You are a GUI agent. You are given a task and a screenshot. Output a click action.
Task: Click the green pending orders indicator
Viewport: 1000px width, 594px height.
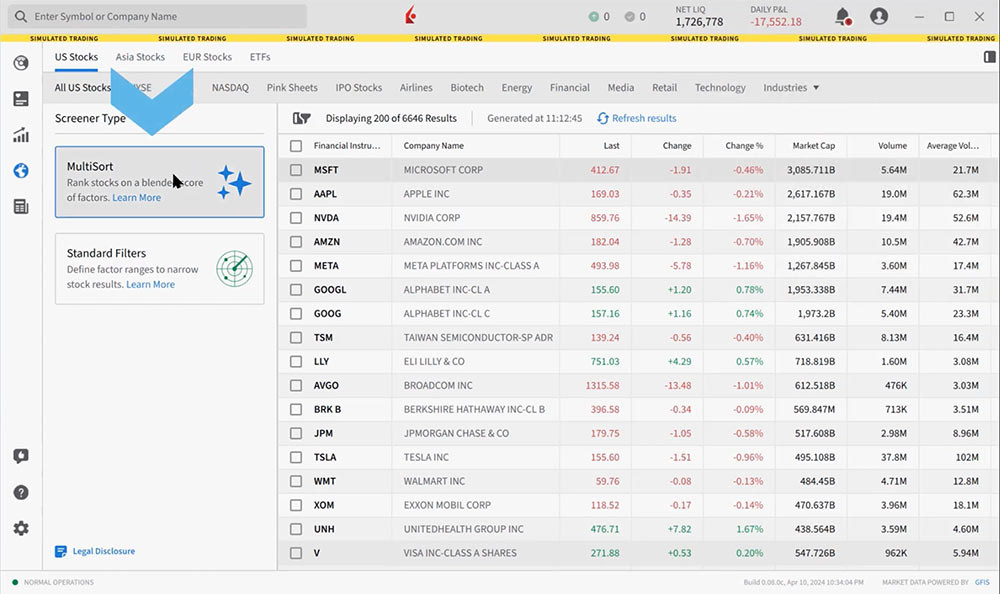(593, 17)
